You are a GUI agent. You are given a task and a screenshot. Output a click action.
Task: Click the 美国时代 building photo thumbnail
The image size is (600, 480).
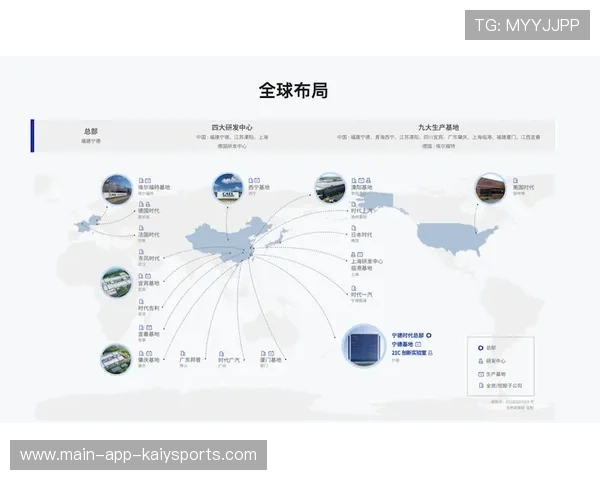(490, 188)
